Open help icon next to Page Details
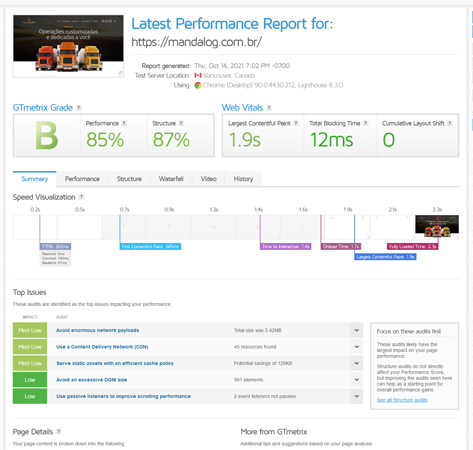The height and width of the screenshot is (450, 473). pos(59,431)
